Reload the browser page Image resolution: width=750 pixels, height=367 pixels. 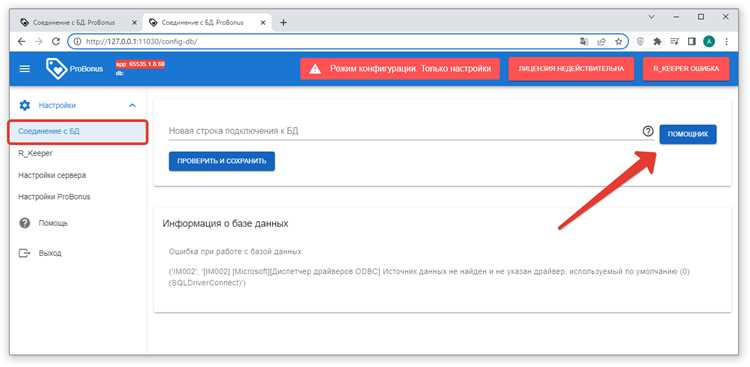(x=55, y=42)
